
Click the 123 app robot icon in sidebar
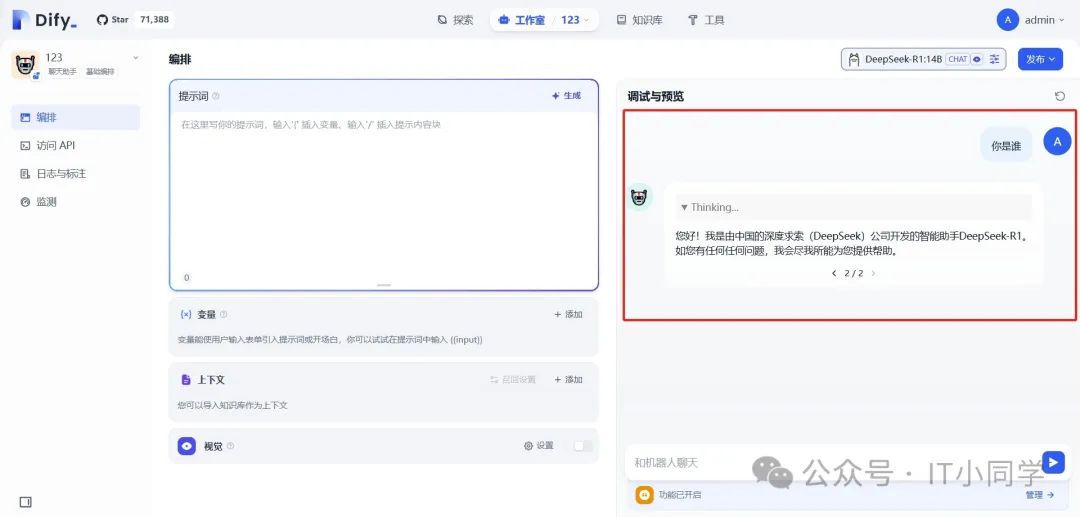click(x=25, y=65)
